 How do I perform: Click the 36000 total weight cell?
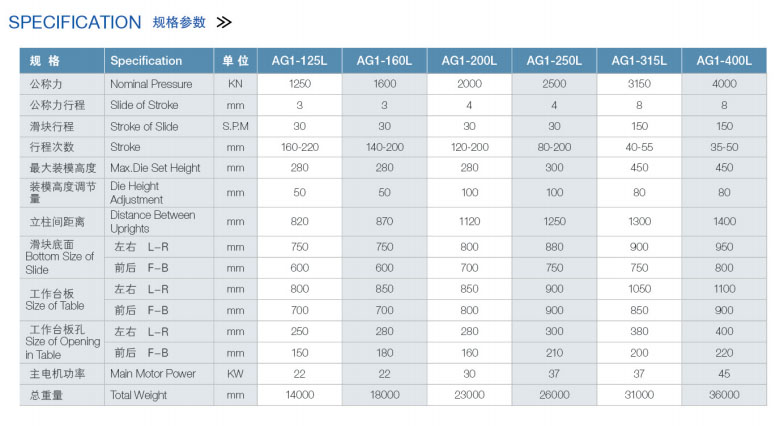coord(724,395)
